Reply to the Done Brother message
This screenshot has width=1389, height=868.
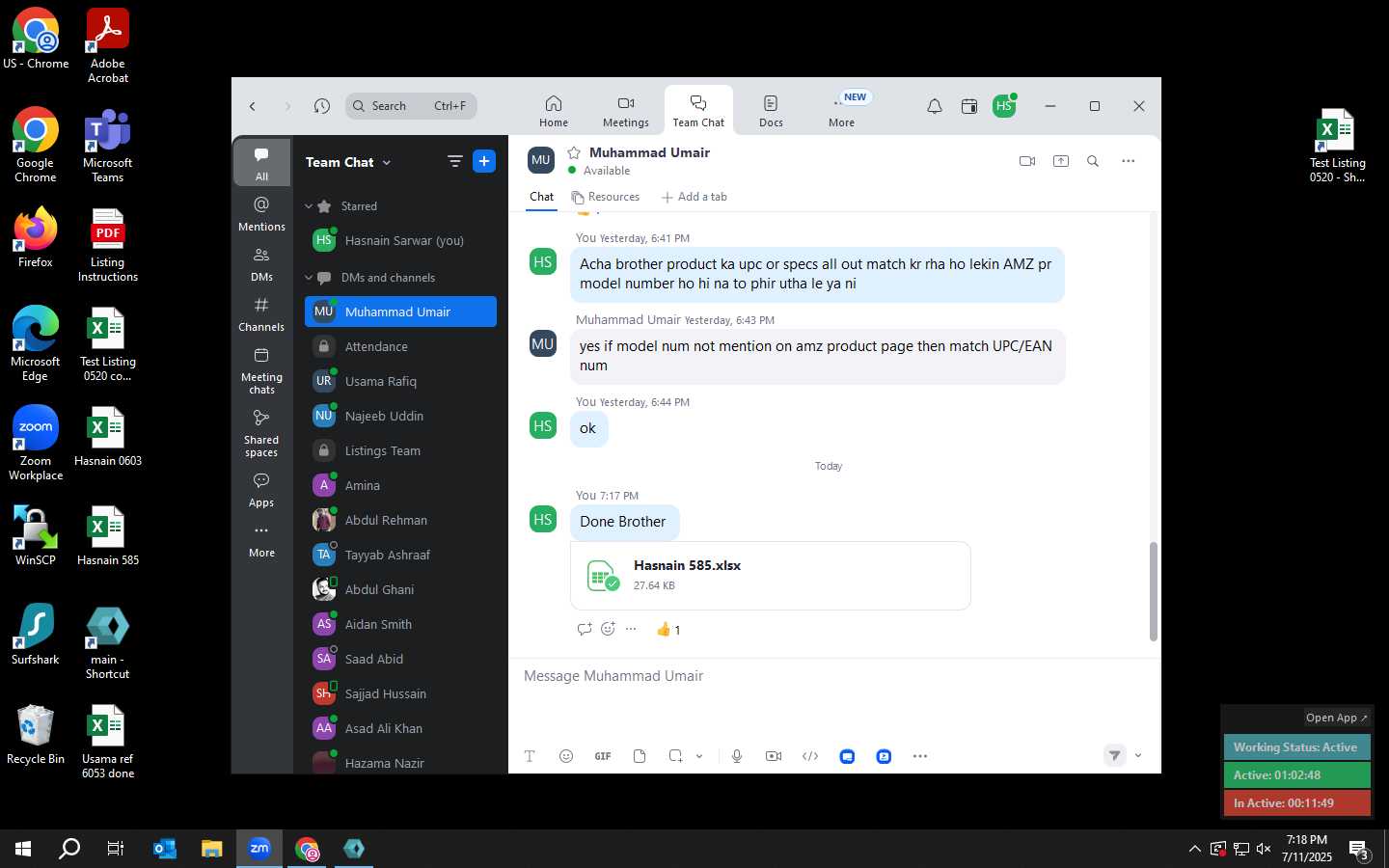585,629
